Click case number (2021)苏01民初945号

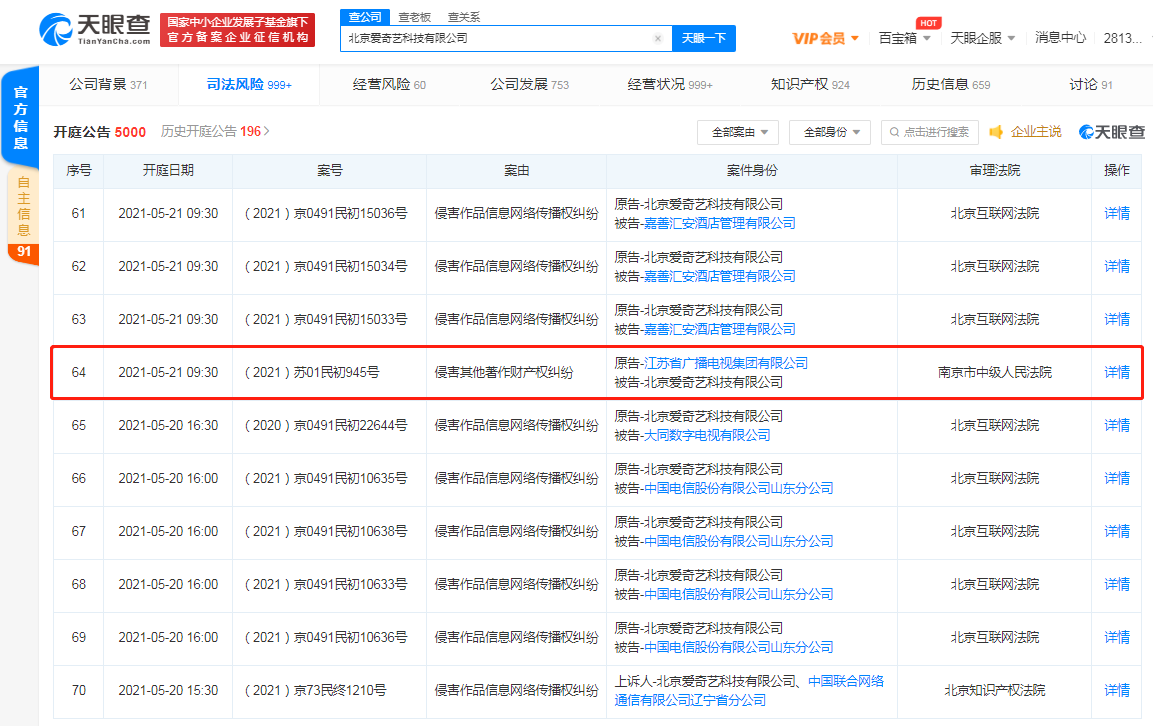click(x=312, y=372)
